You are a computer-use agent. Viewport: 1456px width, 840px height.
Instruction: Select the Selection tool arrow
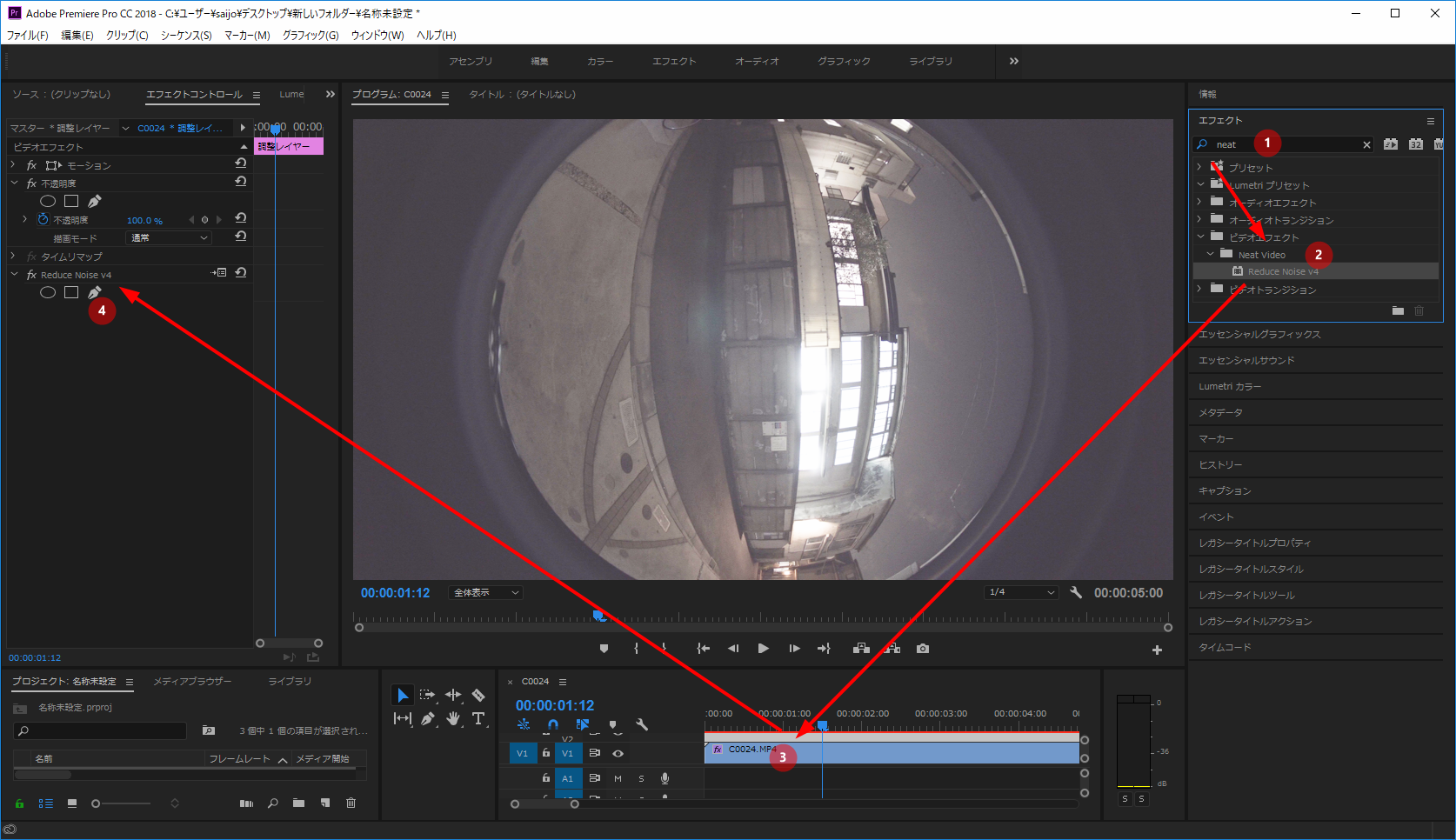402,696
